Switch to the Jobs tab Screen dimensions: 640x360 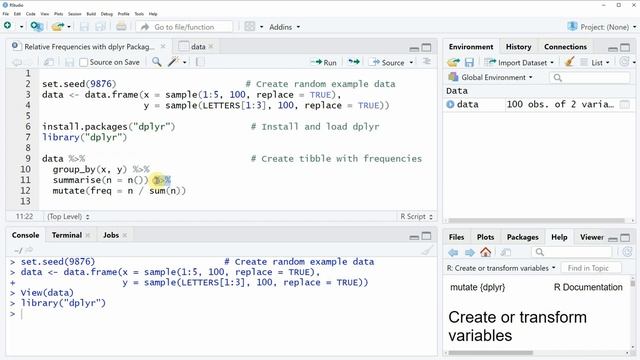tap(111, 235)
